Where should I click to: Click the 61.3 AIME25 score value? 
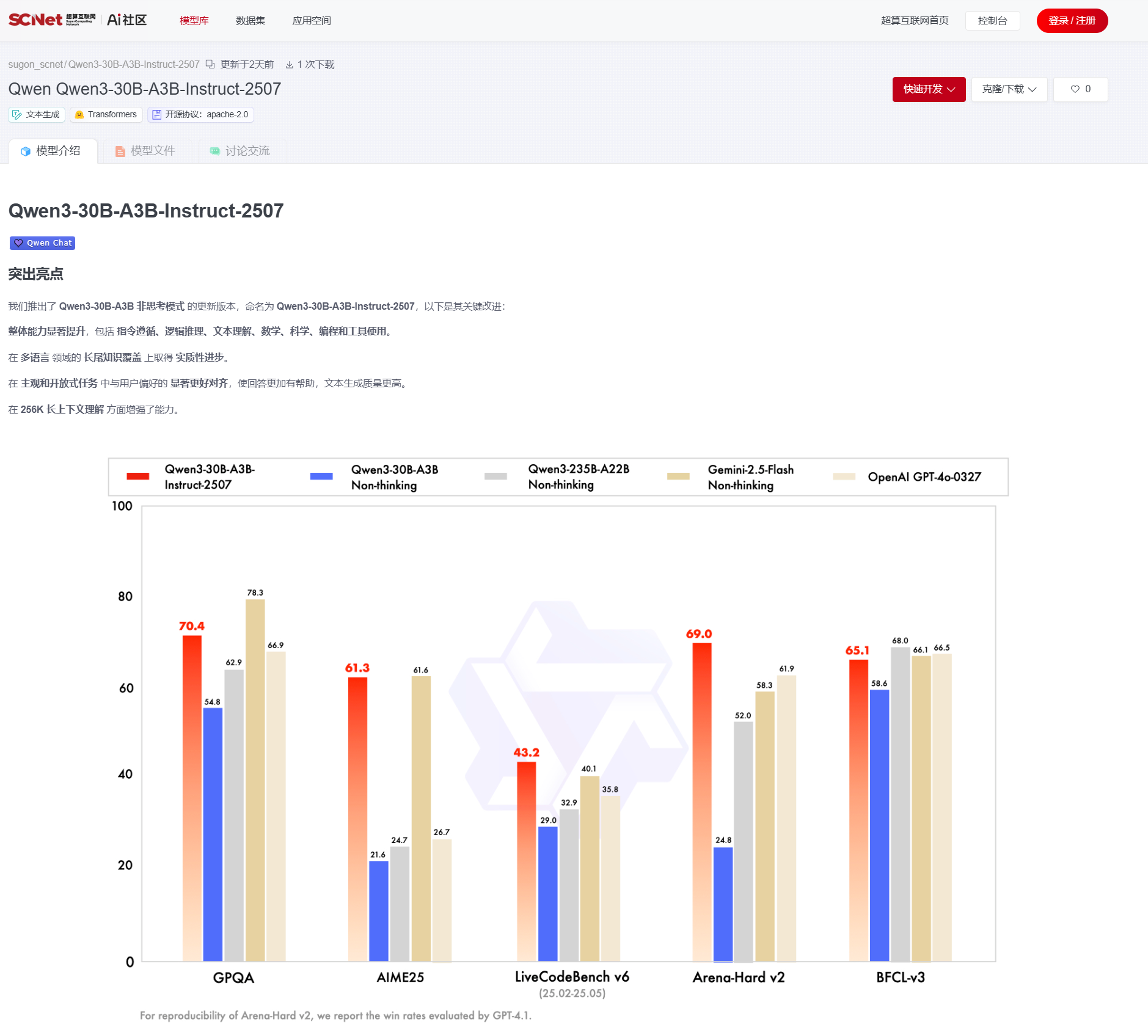tap(357, 668)
